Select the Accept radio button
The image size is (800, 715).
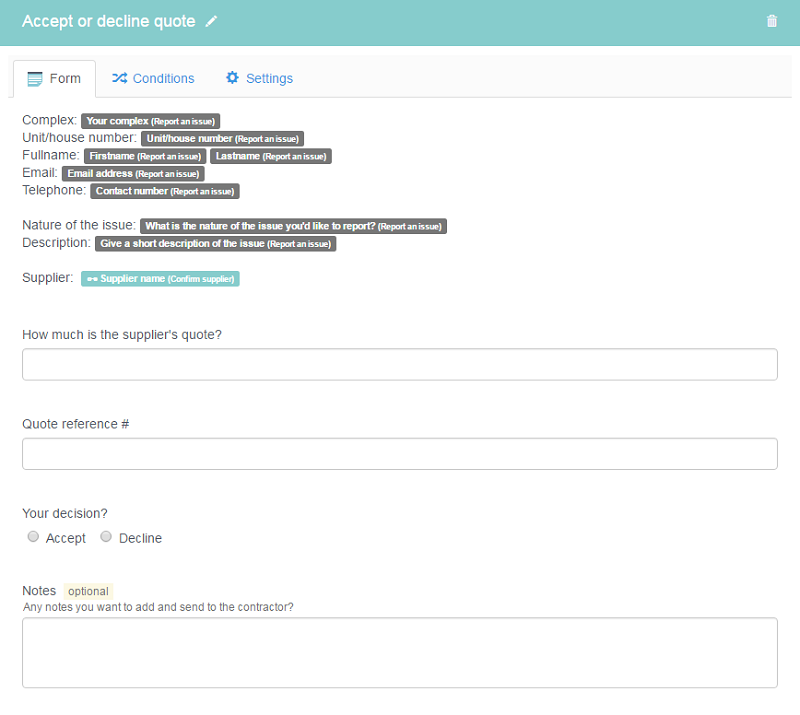pyautogui.click(x=33, y=536)
